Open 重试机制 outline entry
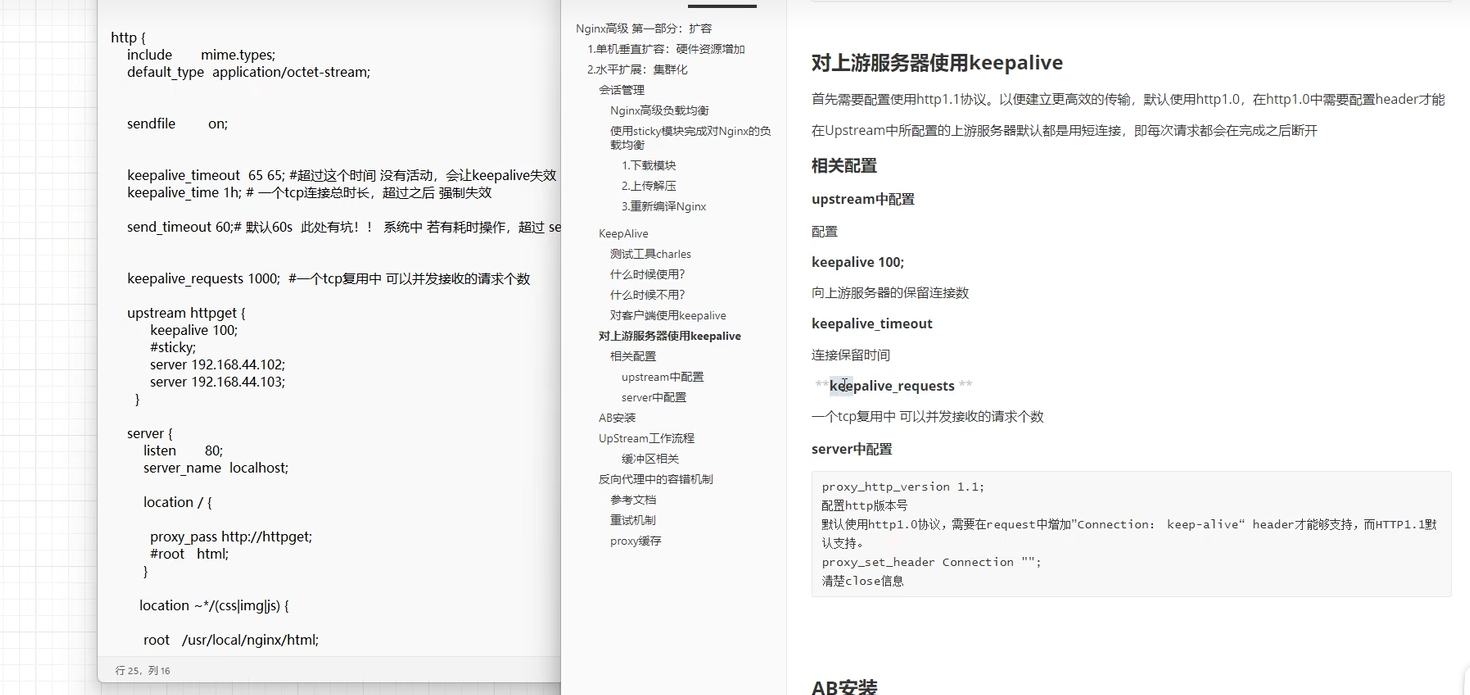This screenshot has height=695, width=1470. (633, 521)
